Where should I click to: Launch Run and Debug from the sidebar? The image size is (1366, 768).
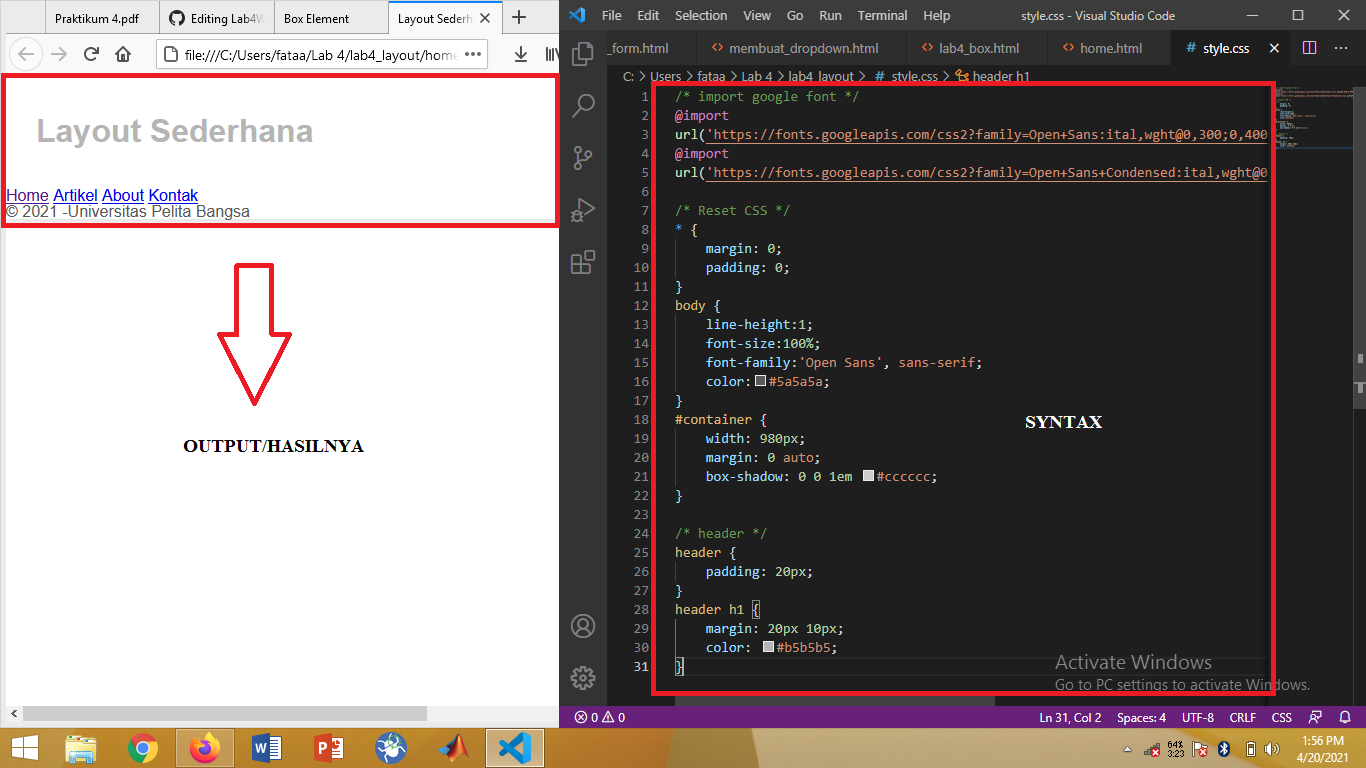click(583, 210)
